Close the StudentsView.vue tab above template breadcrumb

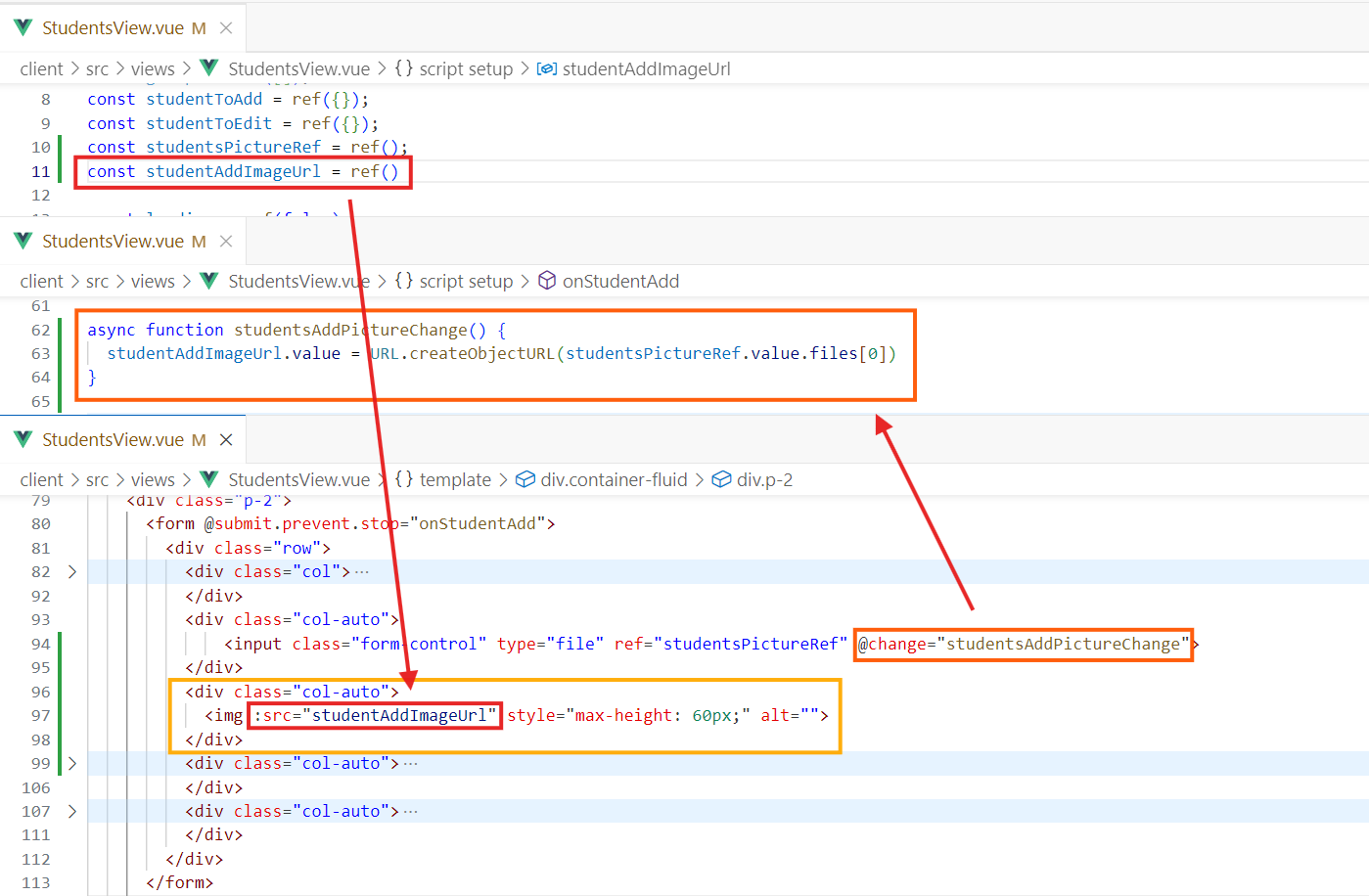(x=226, y=439)
